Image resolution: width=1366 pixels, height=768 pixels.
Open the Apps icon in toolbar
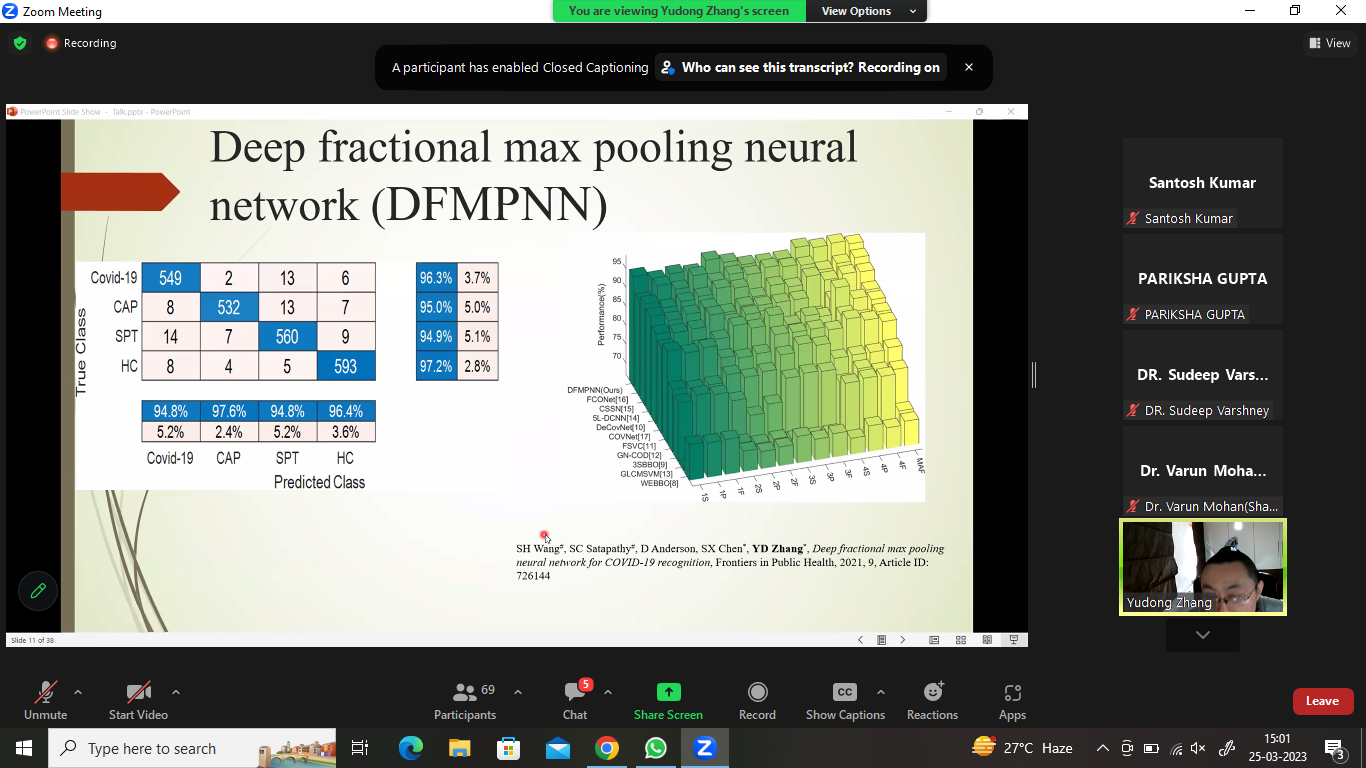(x=1012, y=693)
